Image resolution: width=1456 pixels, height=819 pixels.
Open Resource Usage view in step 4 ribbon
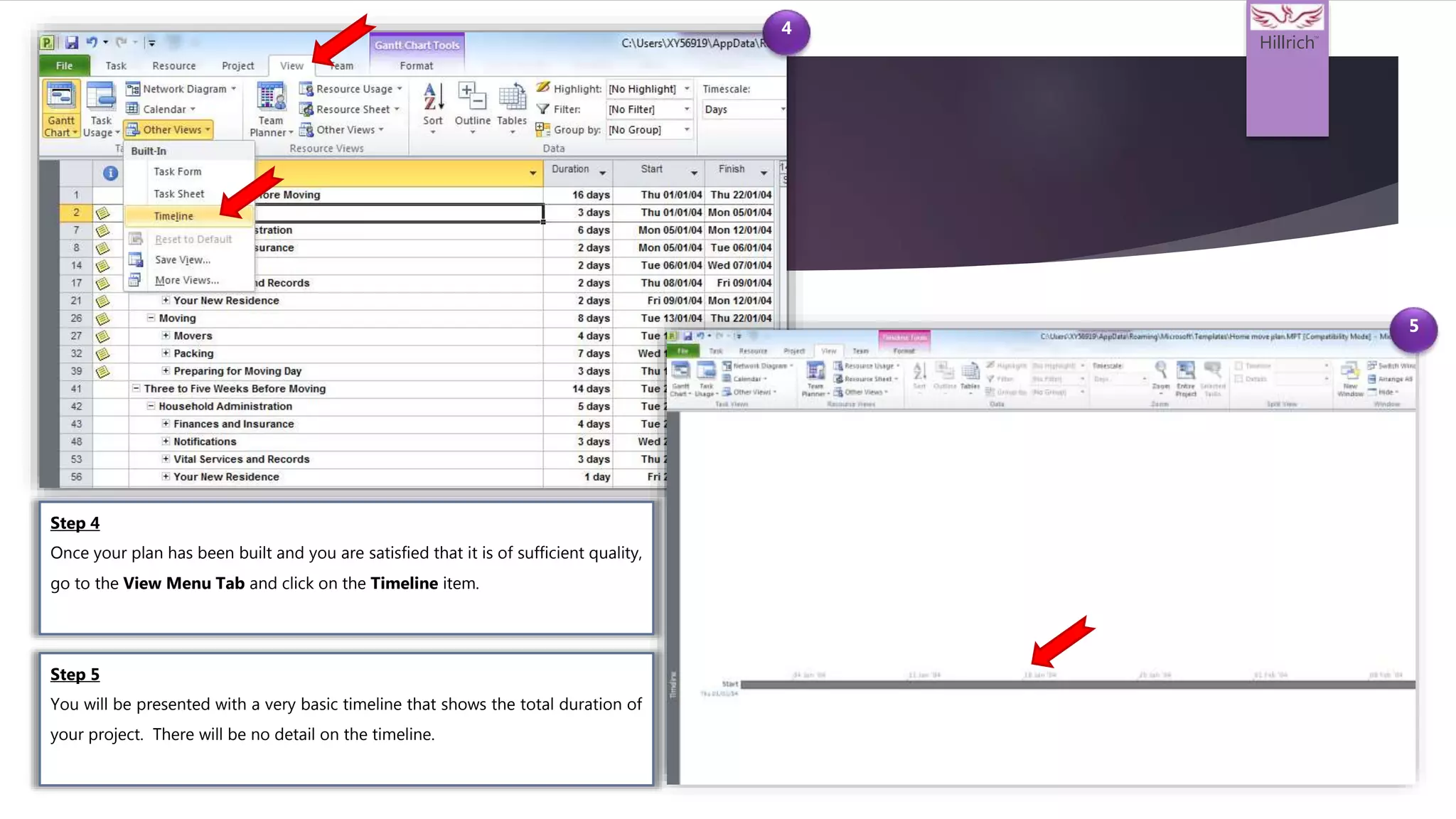click(x=350, y=89)
